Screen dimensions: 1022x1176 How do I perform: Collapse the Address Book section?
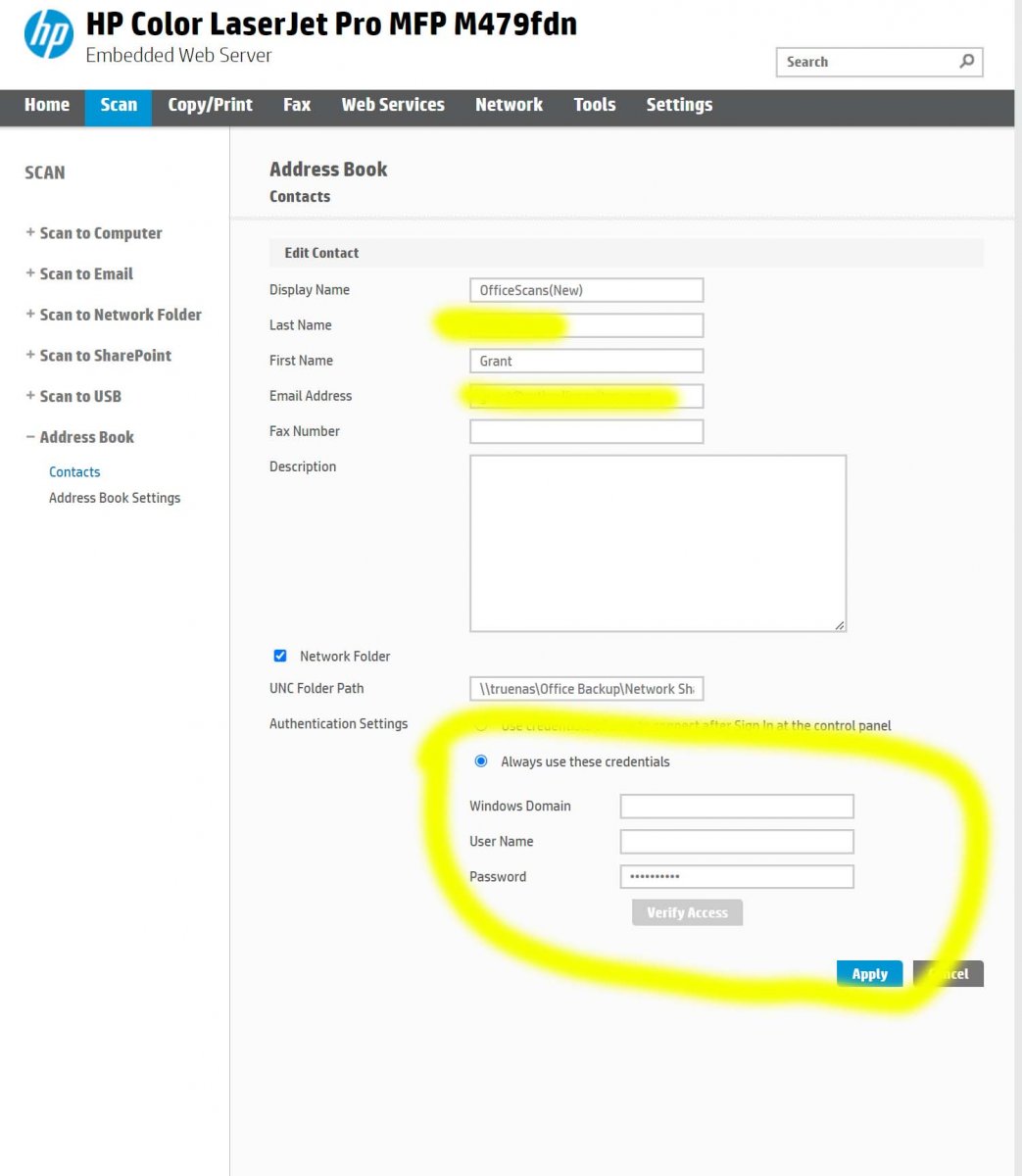[80, 437]
